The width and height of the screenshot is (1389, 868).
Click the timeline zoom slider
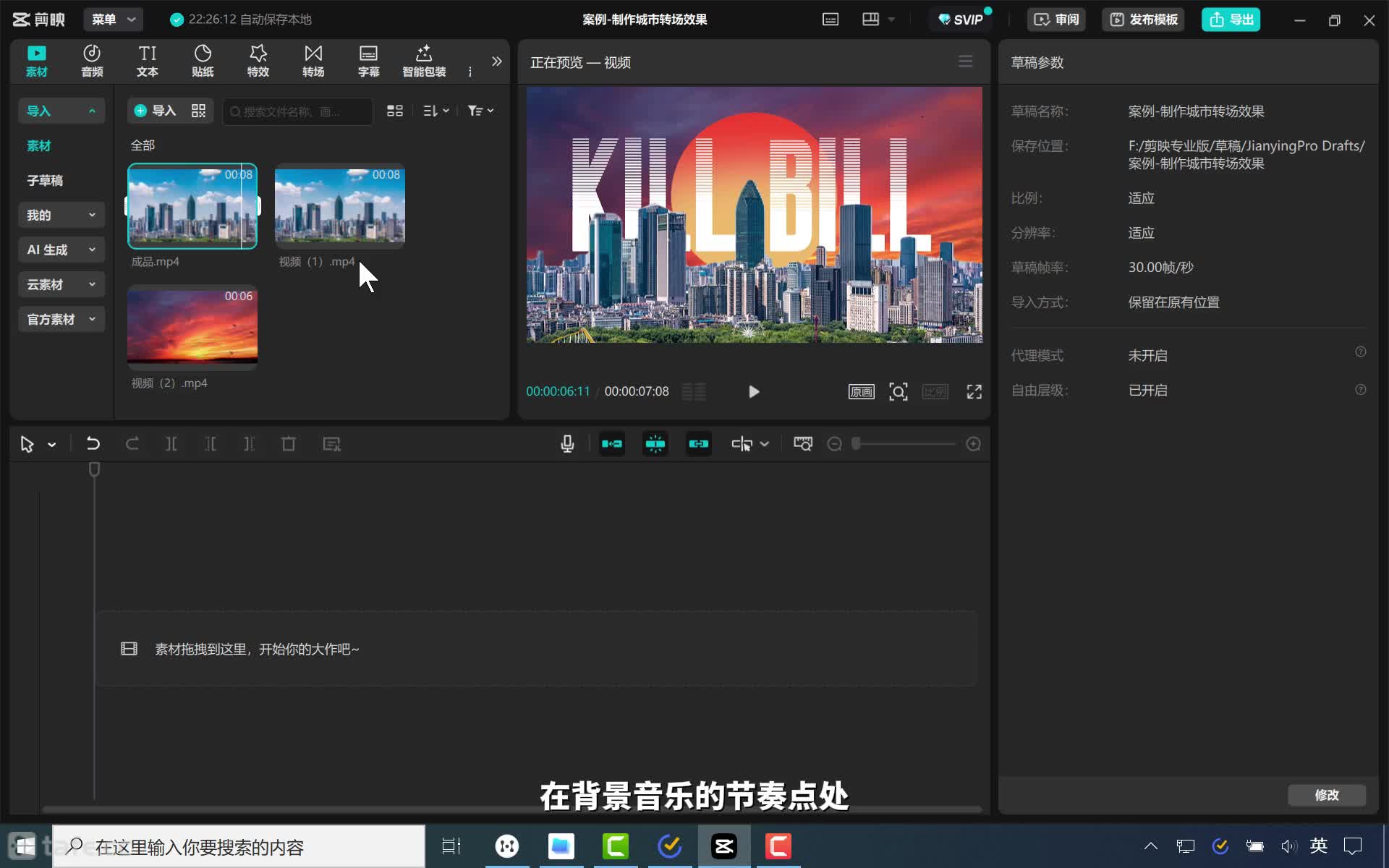904,444
